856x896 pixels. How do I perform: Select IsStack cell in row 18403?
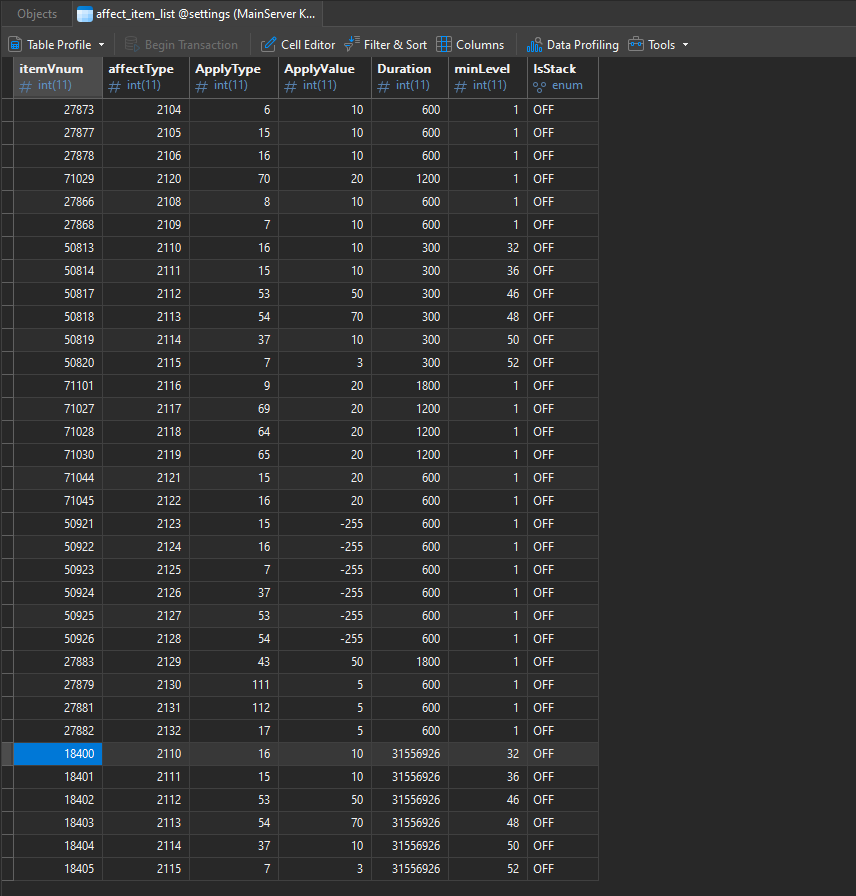point(563,823)
